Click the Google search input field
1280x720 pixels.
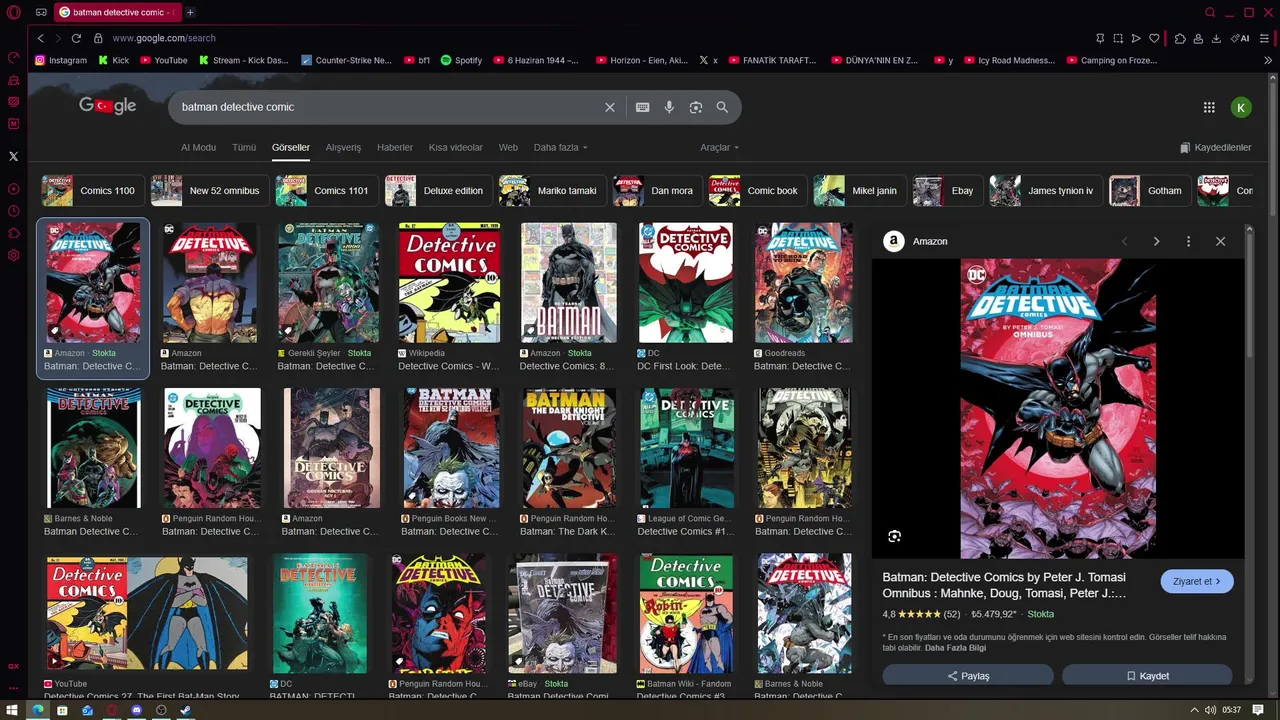coord(385,107)
